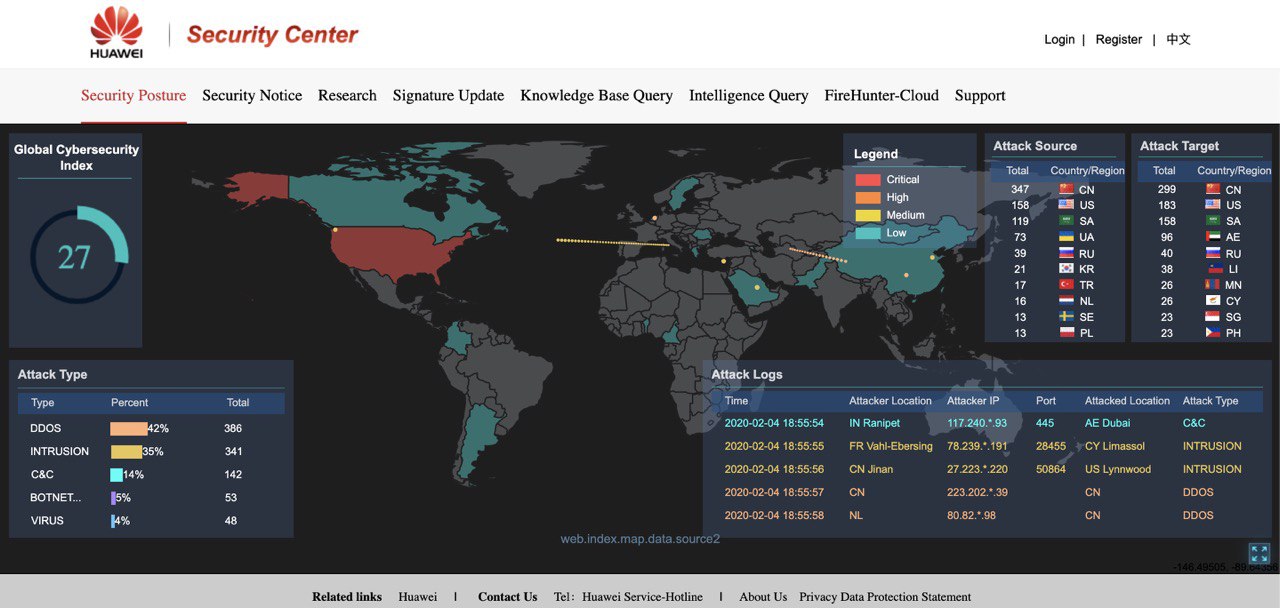This screenshot has width=1280, height=608.
Task: Click PH flag in Attack Target table
Action: pyautogui.click(x=1213, y=333)
